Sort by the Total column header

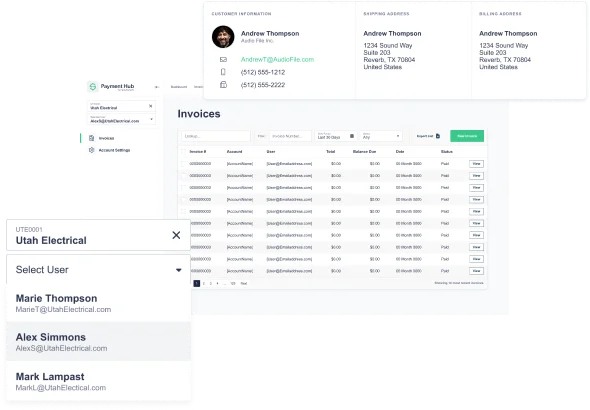pyautogui.click(x=330, y=152)
